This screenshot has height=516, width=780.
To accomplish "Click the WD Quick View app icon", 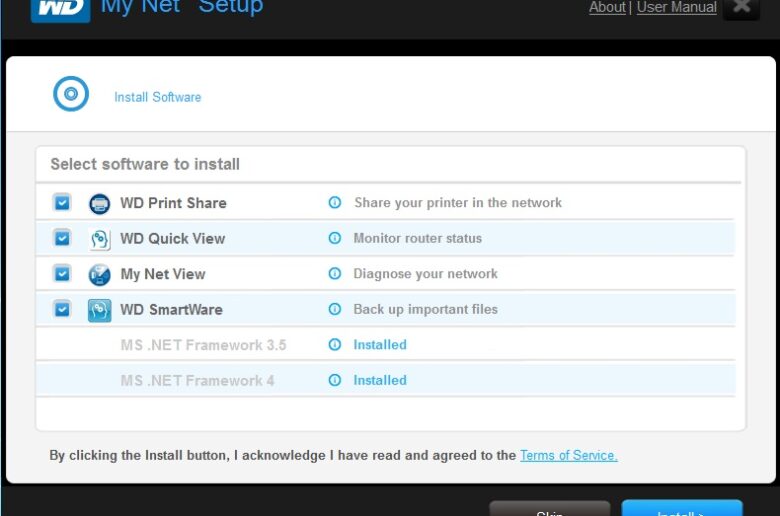I will pyautogui.click(x=99, y=239).
